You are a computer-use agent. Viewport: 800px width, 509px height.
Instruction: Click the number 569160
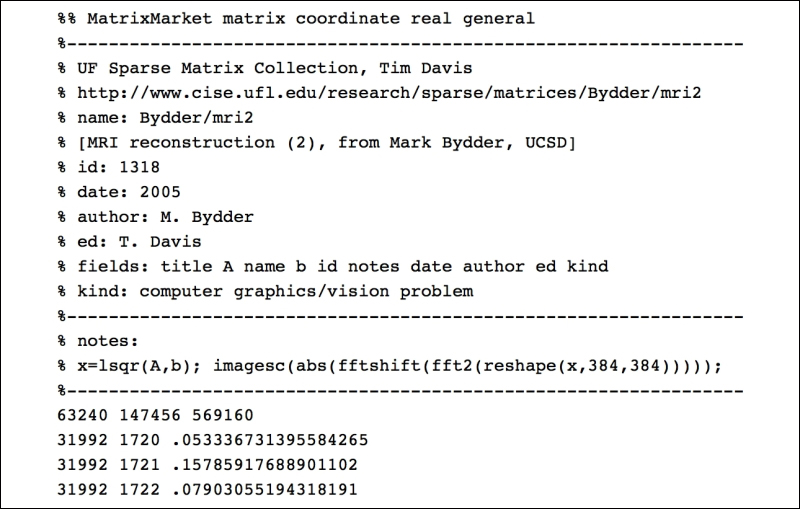coord(222,415)
